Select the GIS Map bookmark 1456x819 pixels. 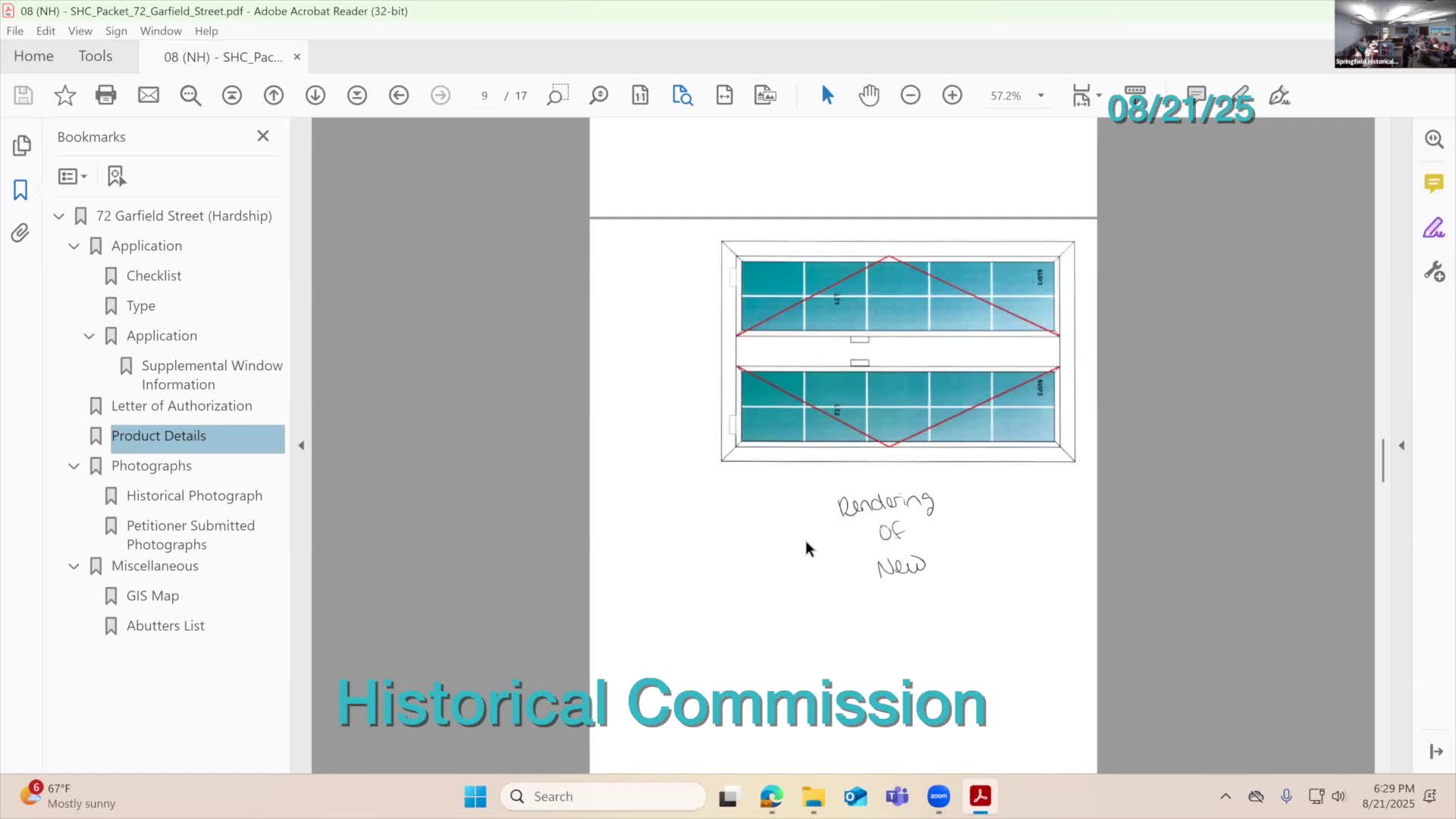point(152,595)
